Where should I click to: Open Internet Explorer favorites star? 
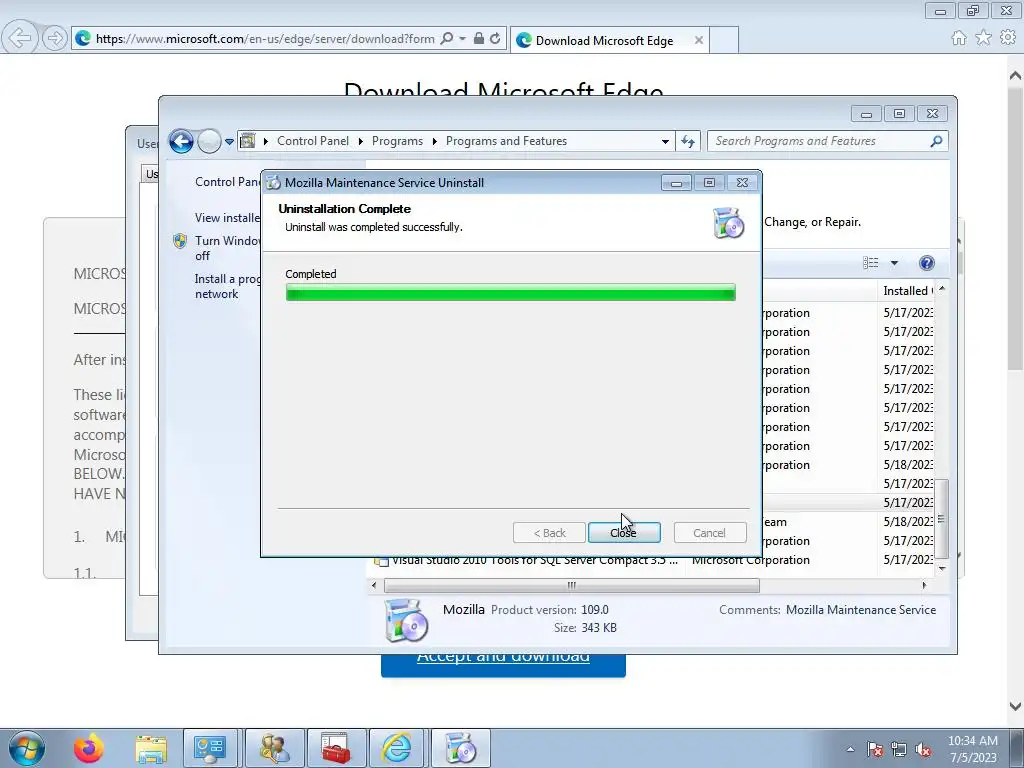coord(984,38)
